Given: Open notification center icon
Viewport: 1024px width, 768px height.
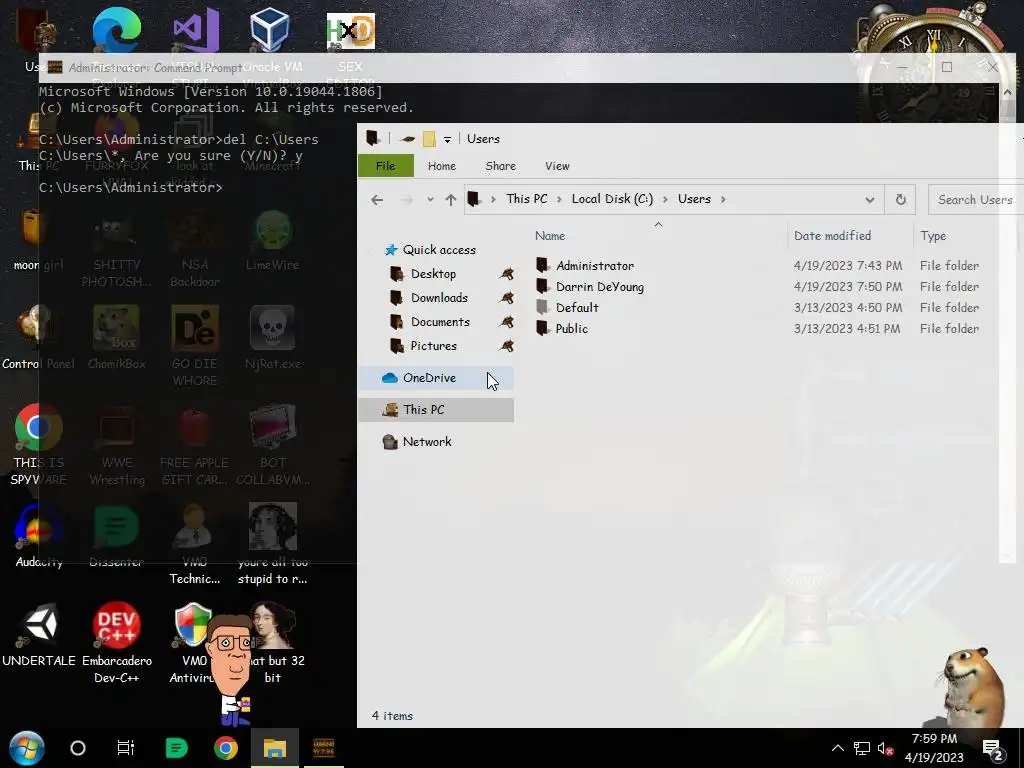Looking at the screenshot, I should tap(993, 750).
